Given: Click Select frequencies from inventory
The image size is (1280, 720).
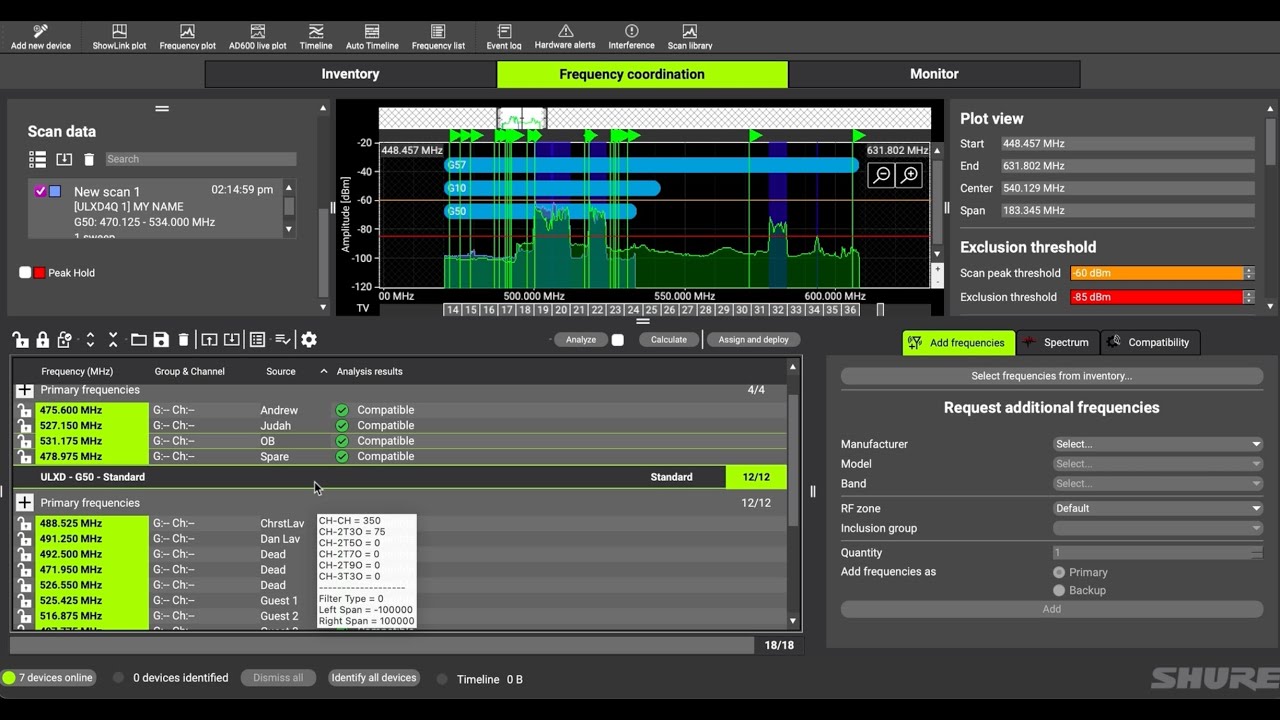Looking at the screenshot, I should click(x=1052, y=376).
